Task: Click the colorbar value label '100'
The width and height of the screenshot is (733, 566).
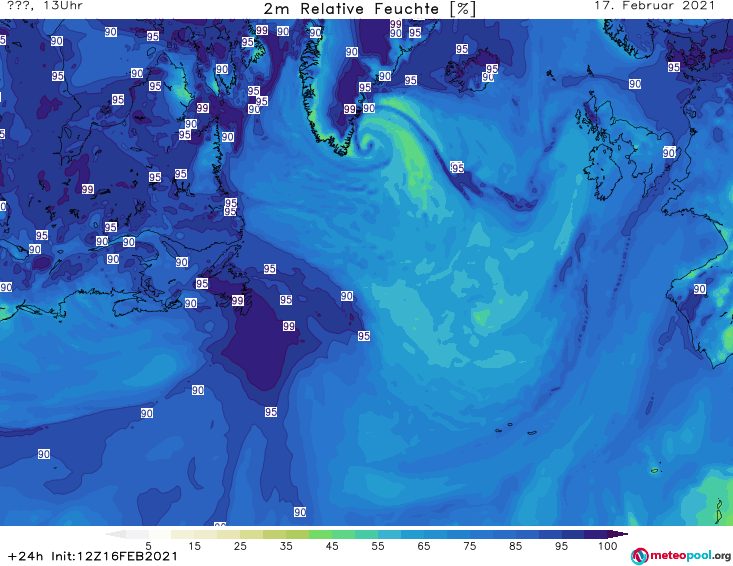Action: (x=607, y=546)
